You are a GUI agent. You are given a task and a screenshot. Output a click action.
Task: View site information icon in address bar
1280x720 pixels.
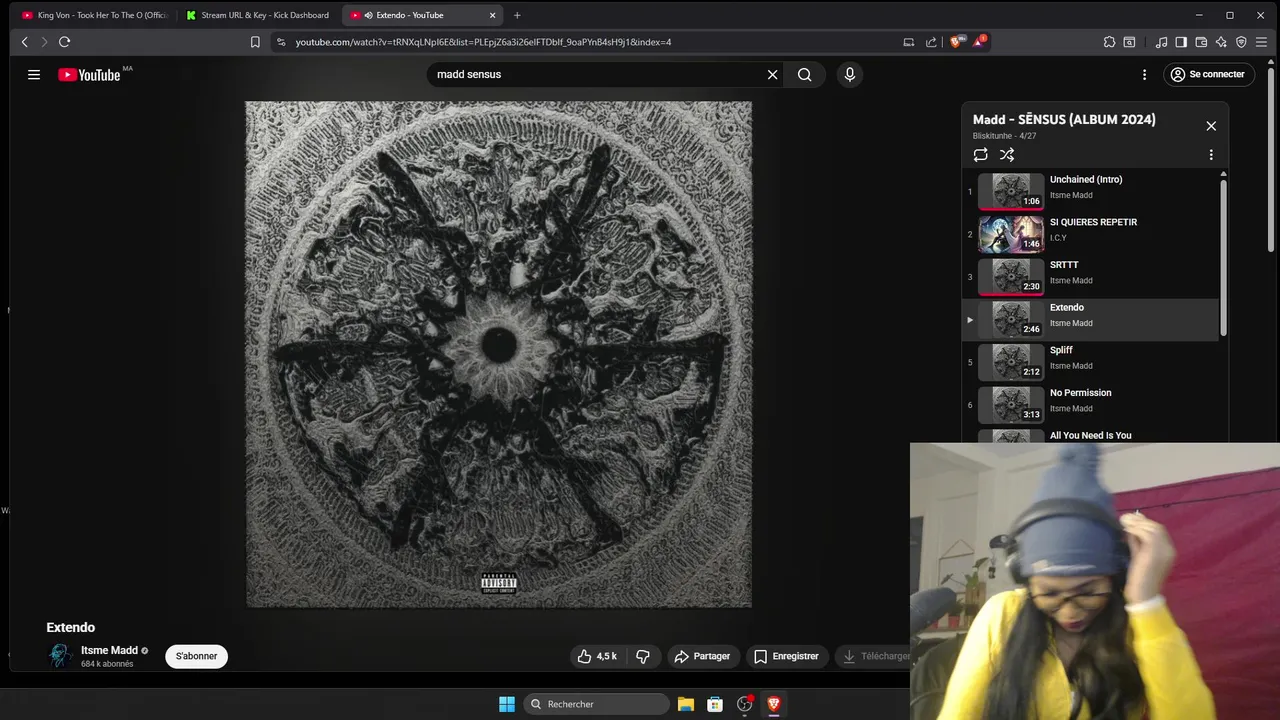pyautogui.click(x=281, y=42)
